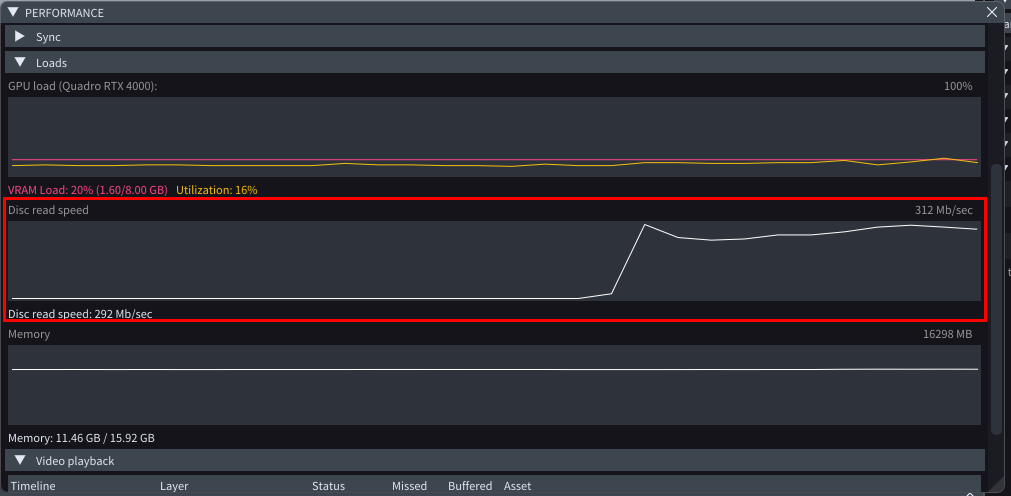Click the Loads section header label
1011x496 pixels.
(x=51, y=63)
